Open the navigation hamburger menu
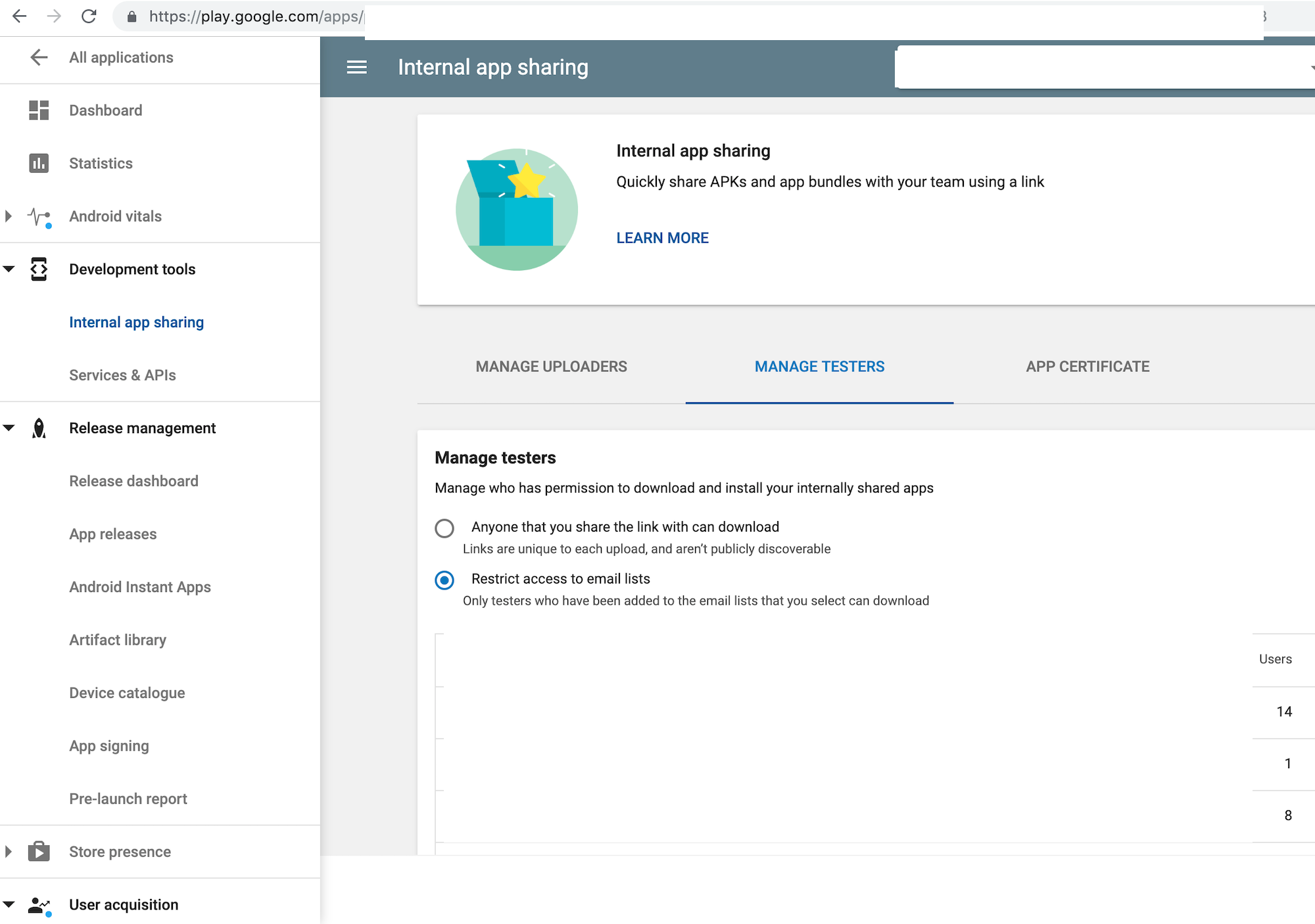This screenshot has width=1315, height=924. pyautogui.click(x=356, y=67)
